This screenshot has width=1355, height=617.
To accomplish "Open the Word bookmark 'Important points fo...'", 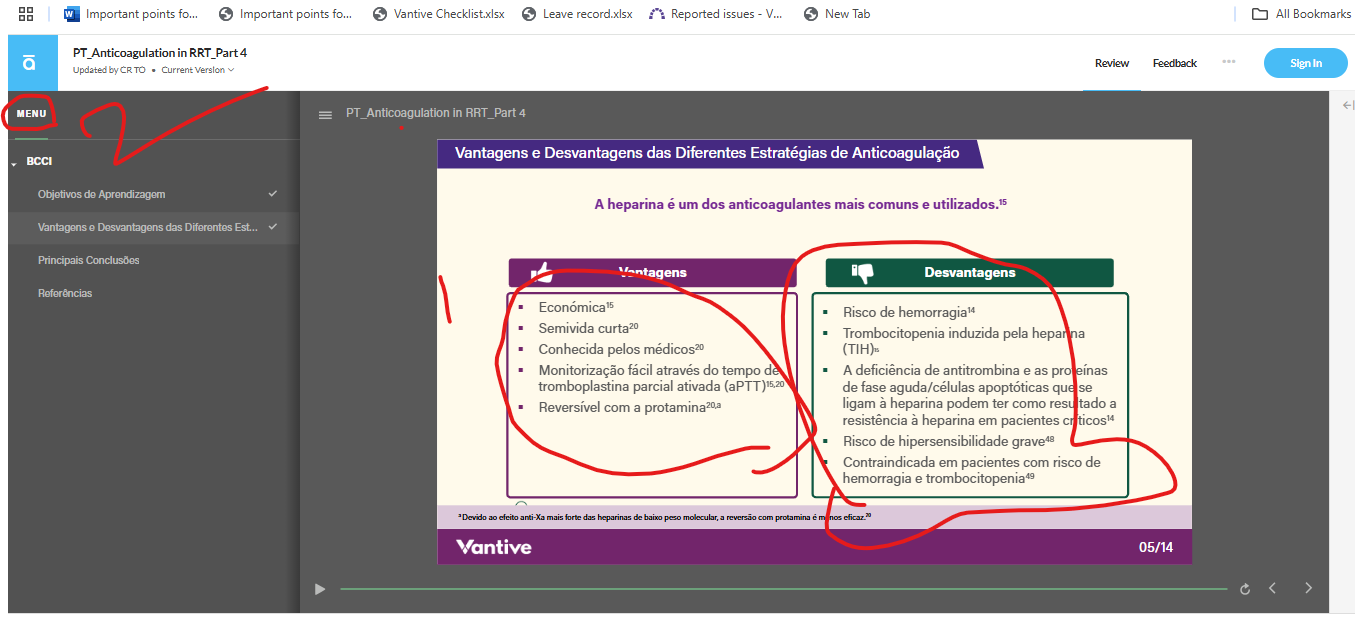I will point(130,14).
